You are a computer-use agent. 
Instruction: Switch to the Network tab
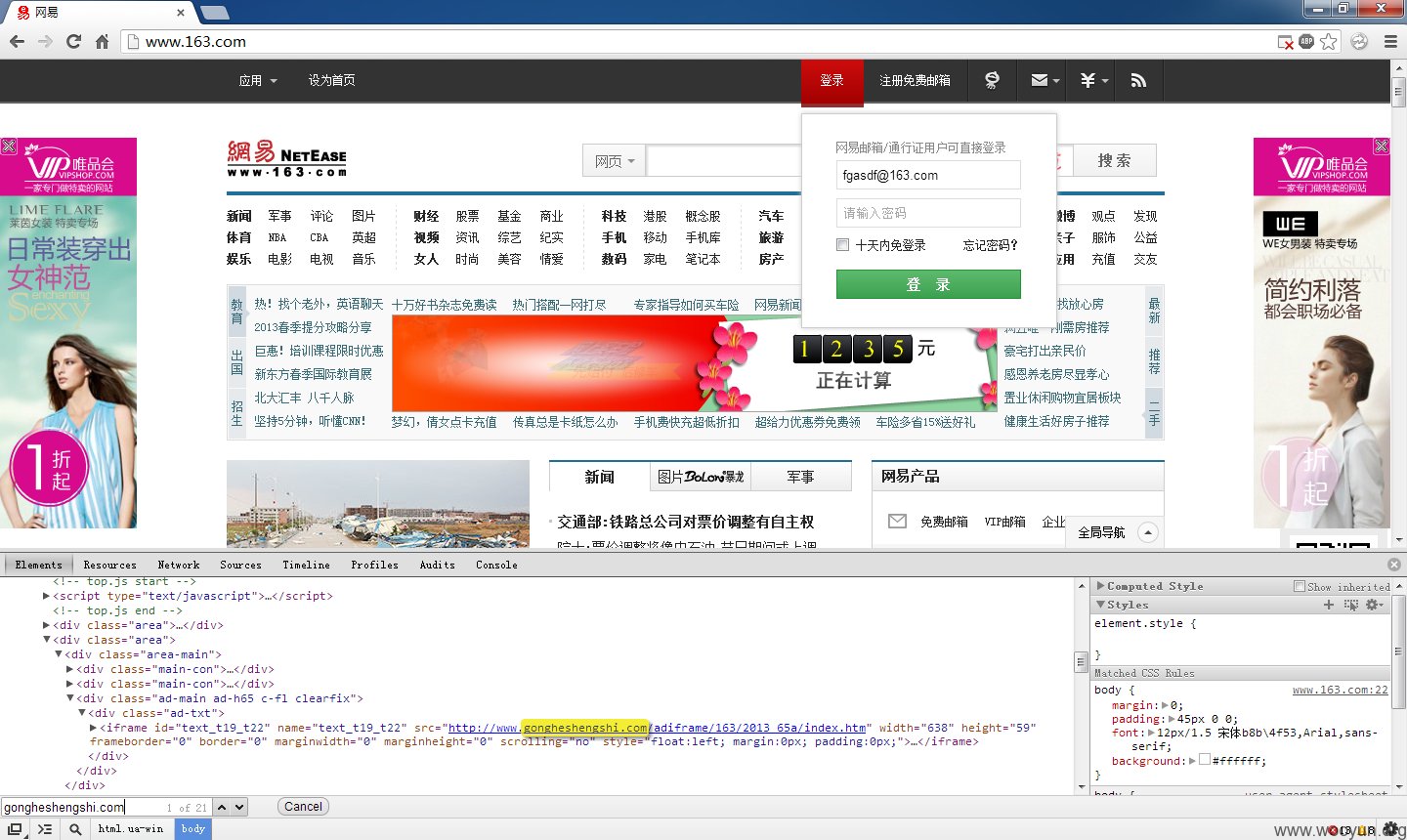pos(178,565)
